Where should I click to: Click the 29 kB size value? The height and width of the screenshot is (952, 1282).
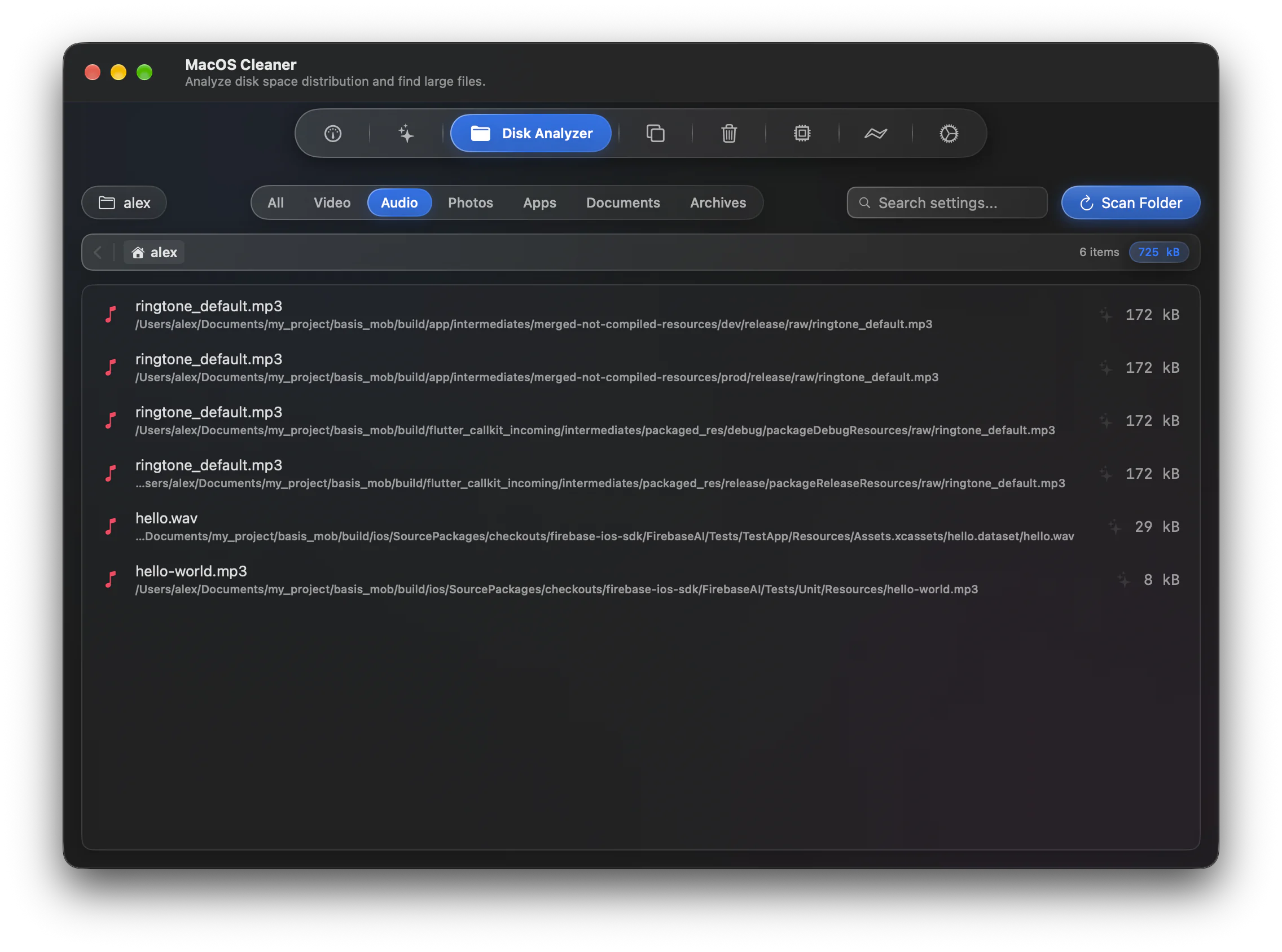click(1157, 527)
